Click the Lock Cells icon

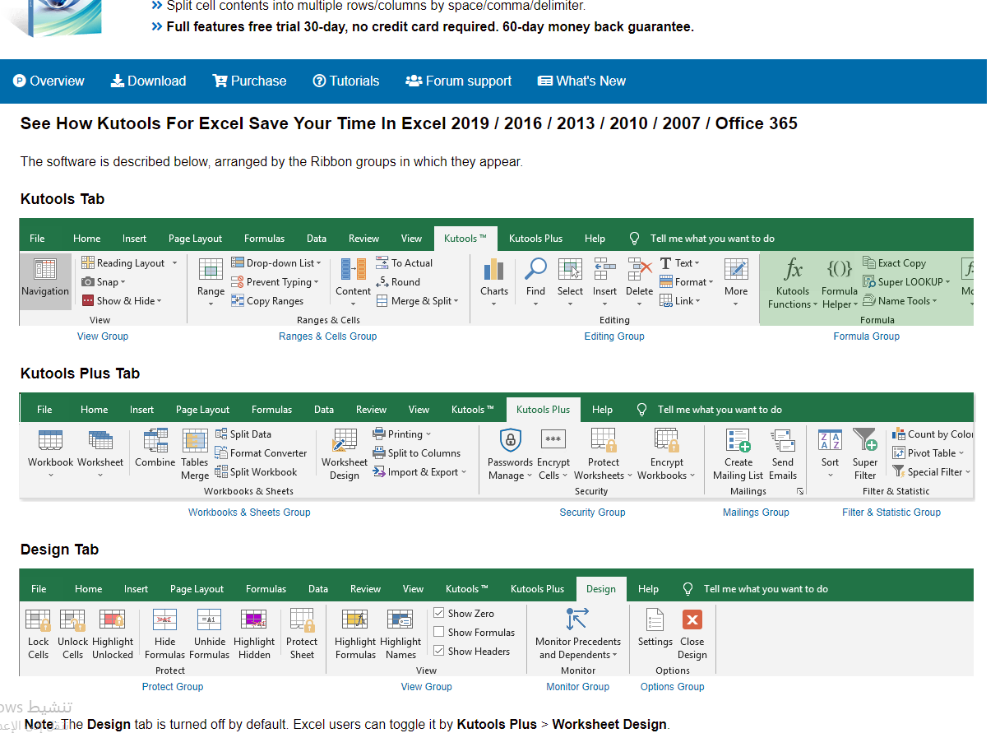click(38, 620)
